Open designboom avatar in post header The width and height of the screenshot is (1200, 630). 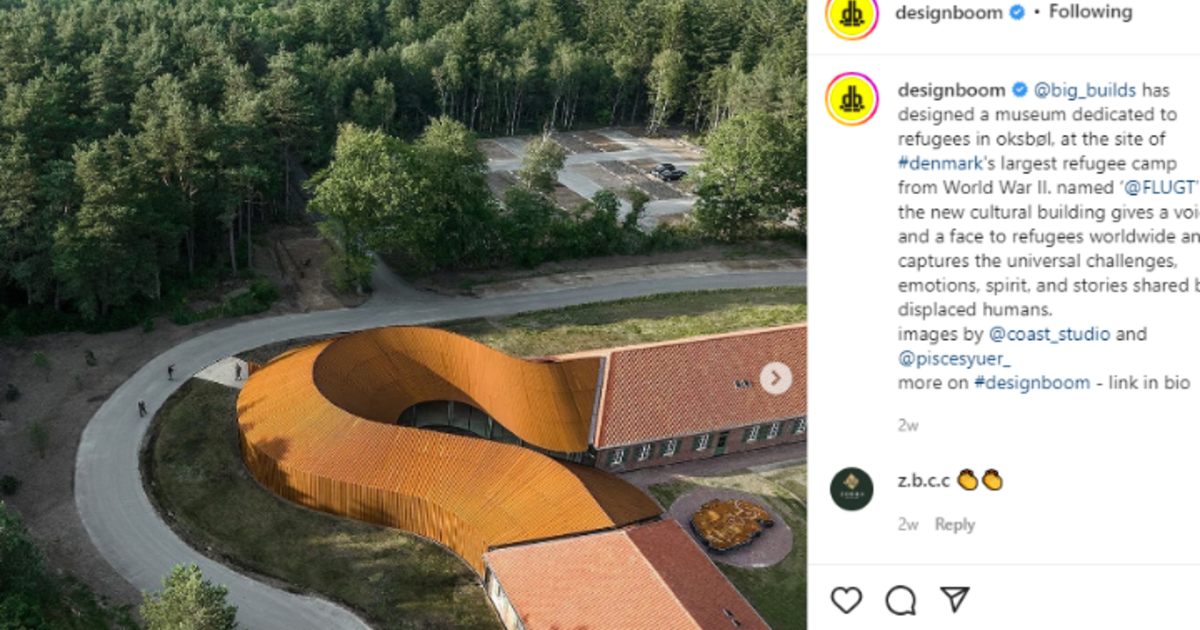coord(852,14)
